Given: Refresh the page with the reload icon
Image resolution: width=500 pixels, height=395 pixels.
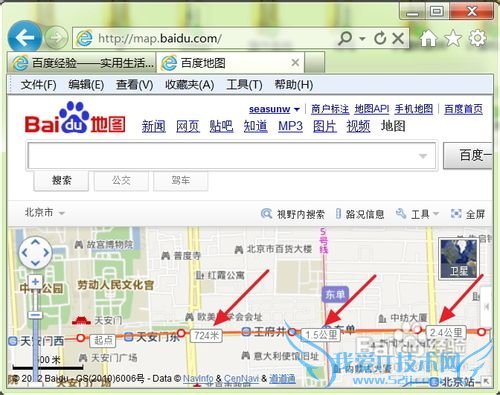Looking at the screenshot, I should pyautogui.click(x=380, y=38).
